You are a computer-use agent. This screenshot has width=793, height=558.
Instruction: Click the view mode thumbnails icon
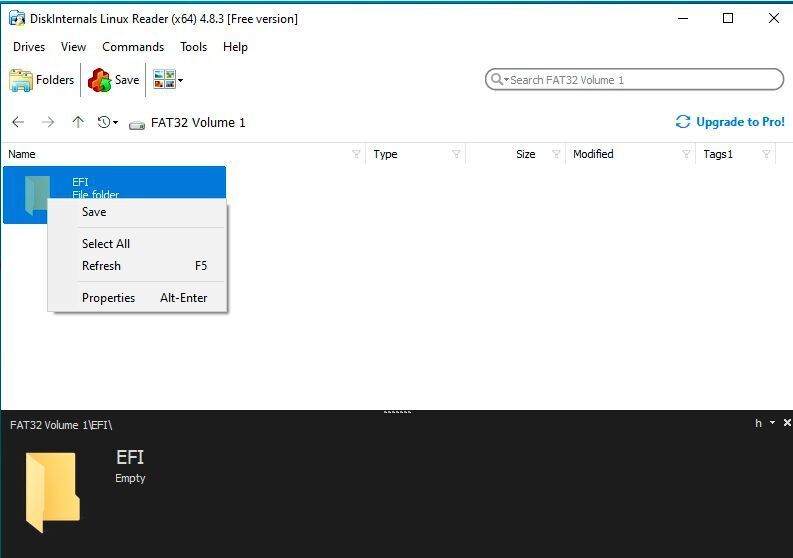[x=164, y=80]
